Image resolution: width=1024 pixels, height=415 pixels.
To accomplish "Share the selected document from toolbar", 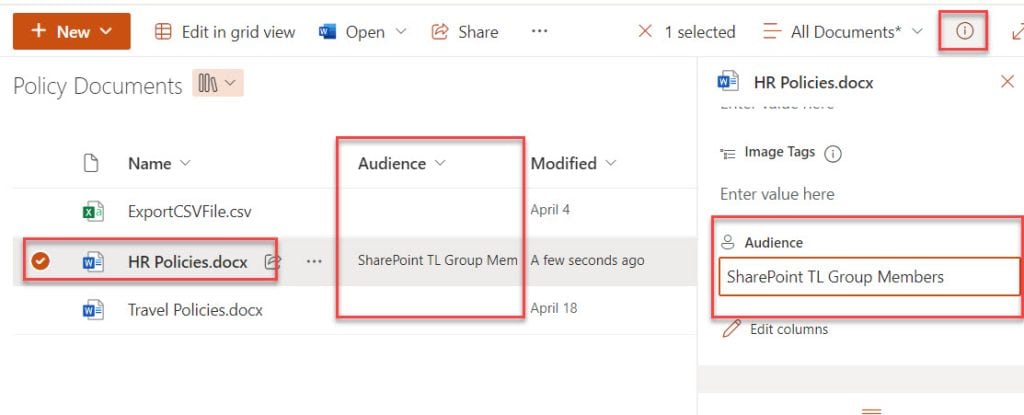I will (x=465, y=32).
